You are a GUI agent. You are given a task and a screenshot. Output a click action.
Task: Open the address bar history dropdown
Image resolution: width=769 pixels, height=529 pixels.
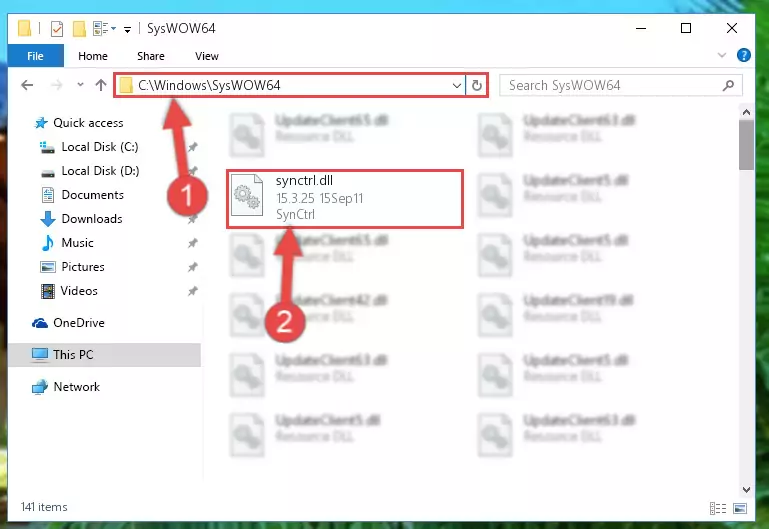(457, 86)
